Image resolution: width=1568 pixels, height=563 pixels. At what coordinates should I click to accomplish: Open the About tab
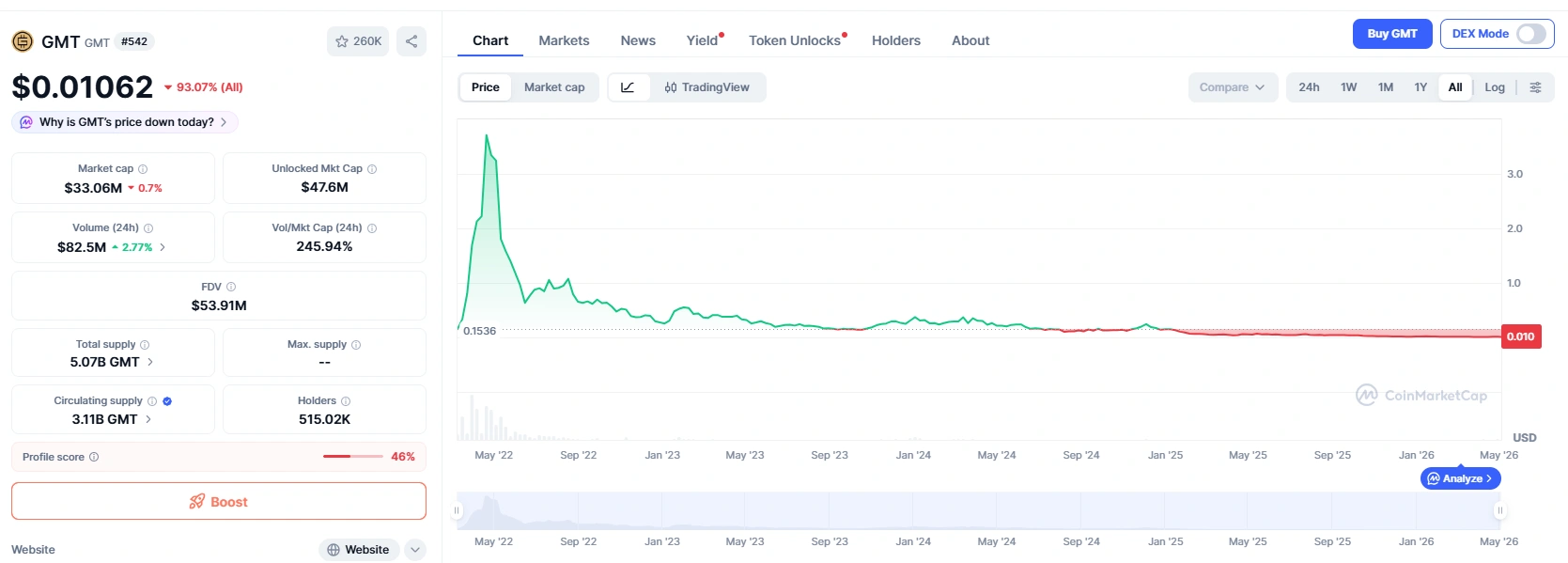[970, 40]
